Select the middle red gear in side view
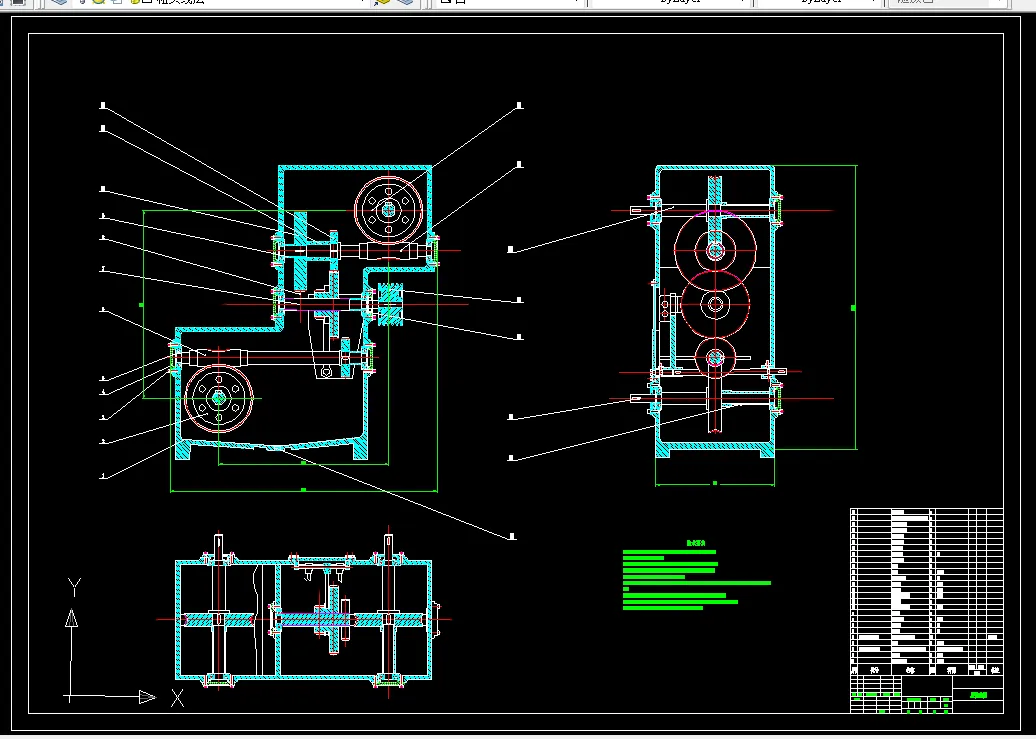The image size is (1036, 739). click(715, 305)
